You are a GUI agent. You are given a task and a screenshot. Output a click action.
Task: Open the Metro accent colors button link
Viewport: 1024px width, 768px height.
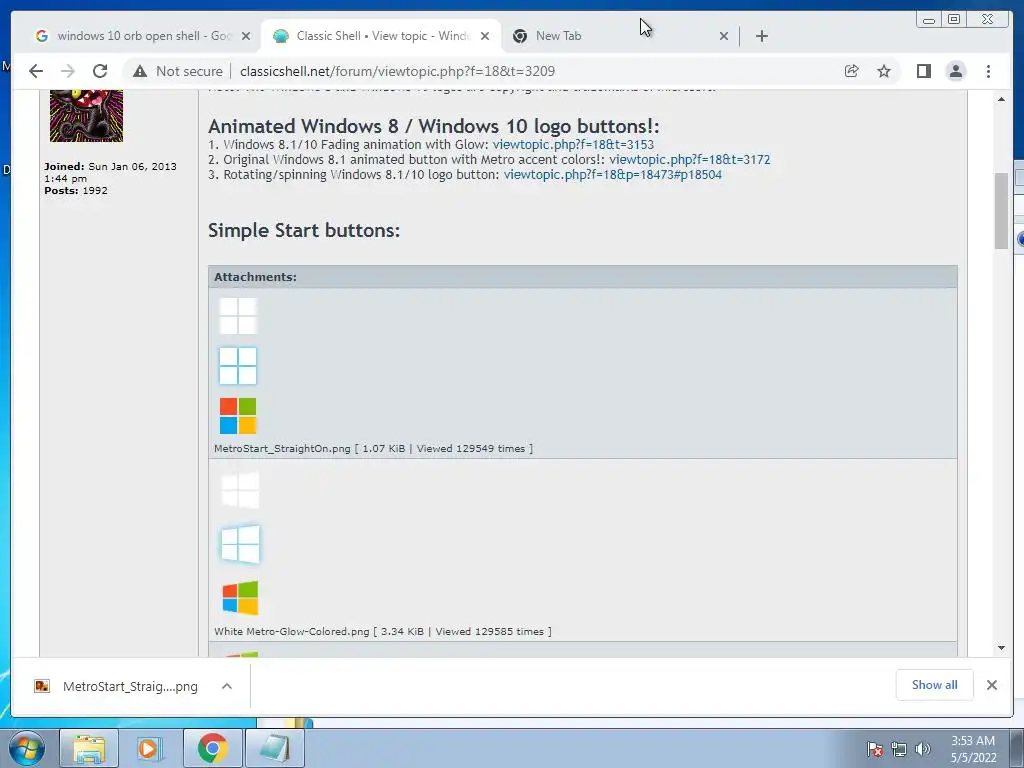coord(689,159)
